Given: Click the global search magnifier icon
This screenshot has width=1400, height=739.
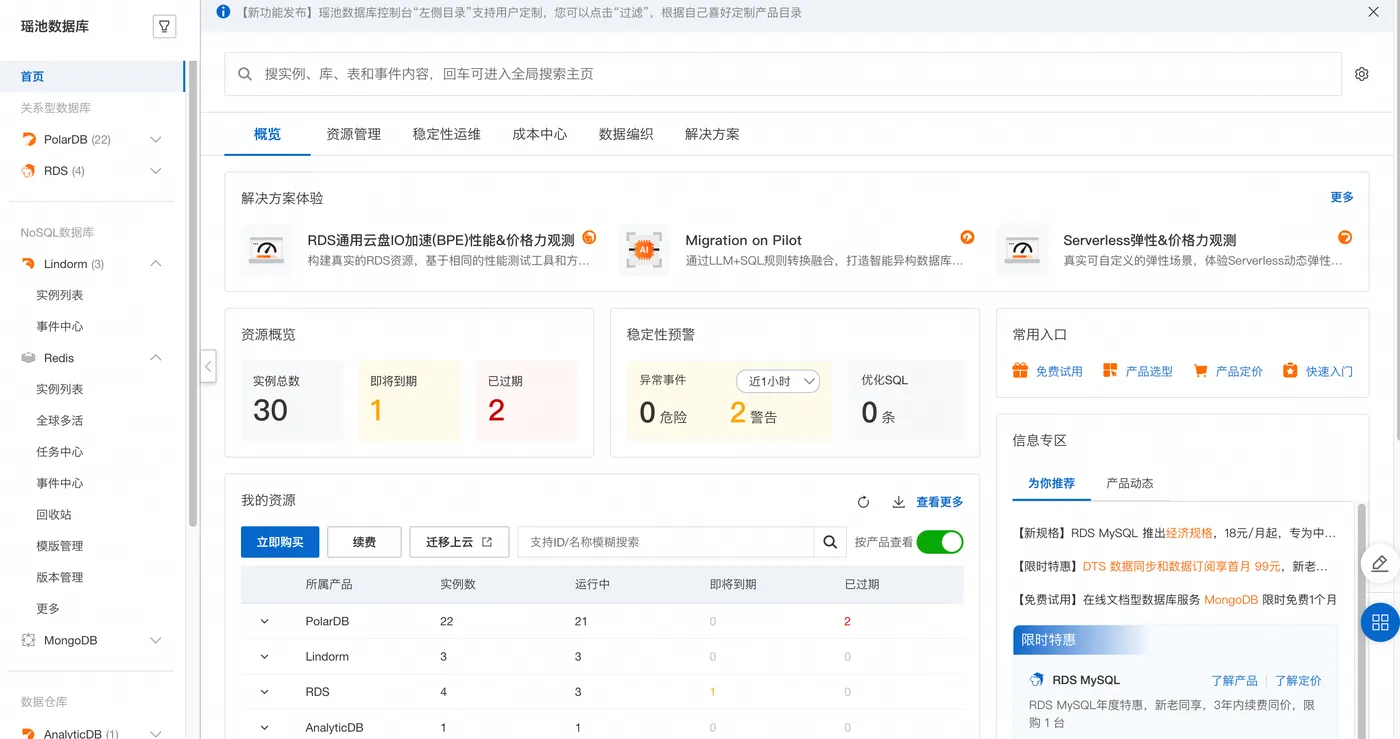Looking at the screenshot, I should point(245,74).
